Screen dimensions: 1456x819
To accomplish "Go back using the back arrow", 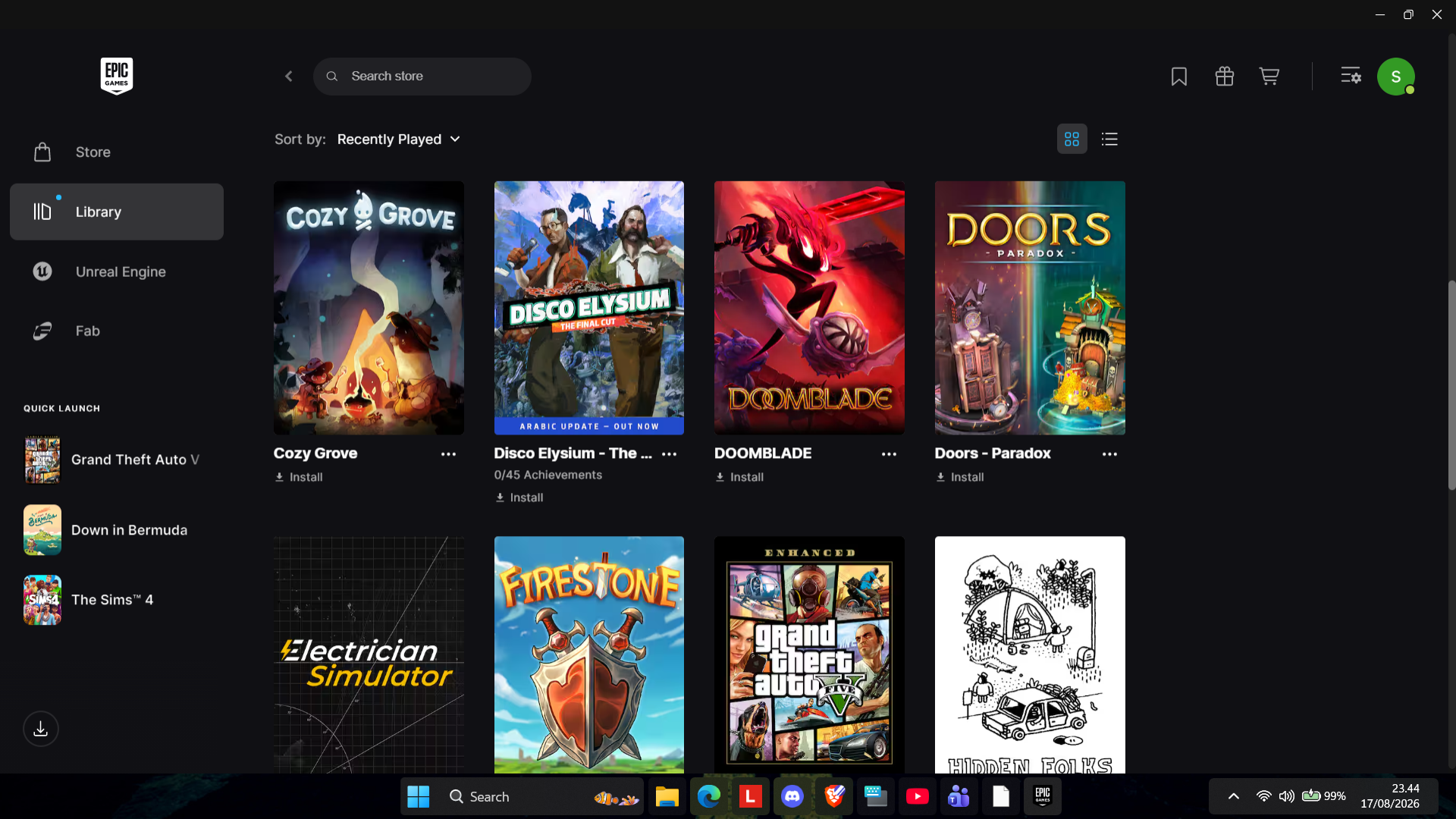I will pos(289,77).
